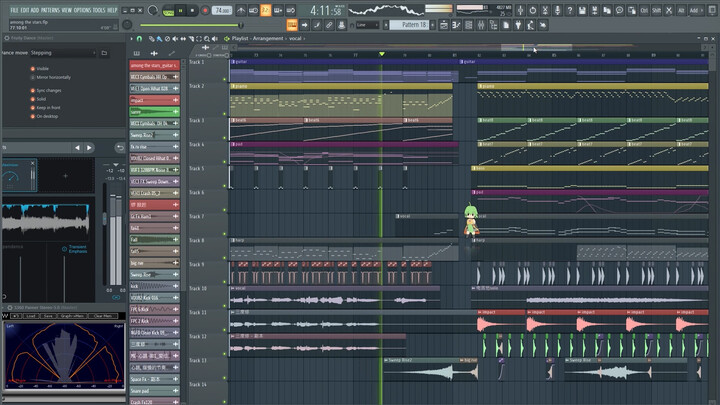The image size is (720, 405).
Task: Adjust the master volume green slider
Action: coord(191,25)
